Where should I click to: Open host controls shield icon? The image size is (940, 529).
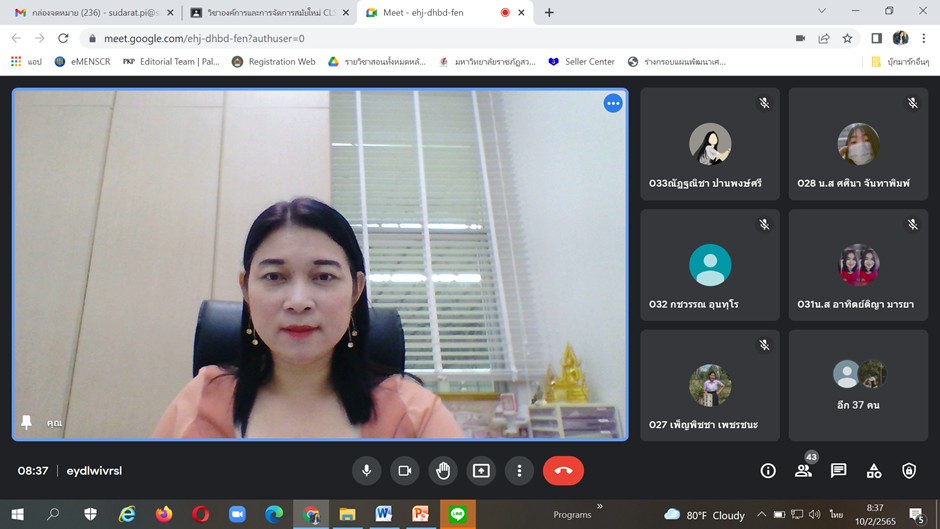tap(909, 471)
